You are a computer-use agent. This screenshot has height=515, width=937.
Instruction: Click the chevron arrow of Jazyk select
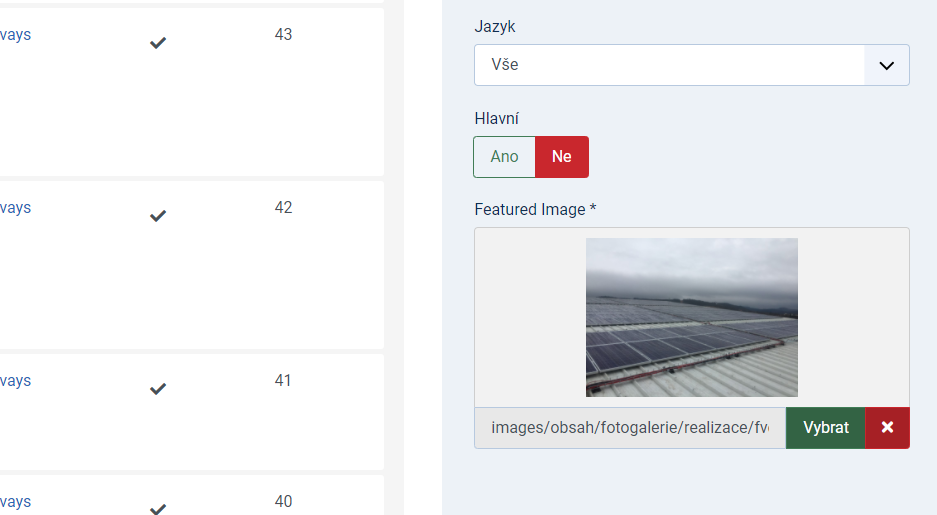point(887,65)
